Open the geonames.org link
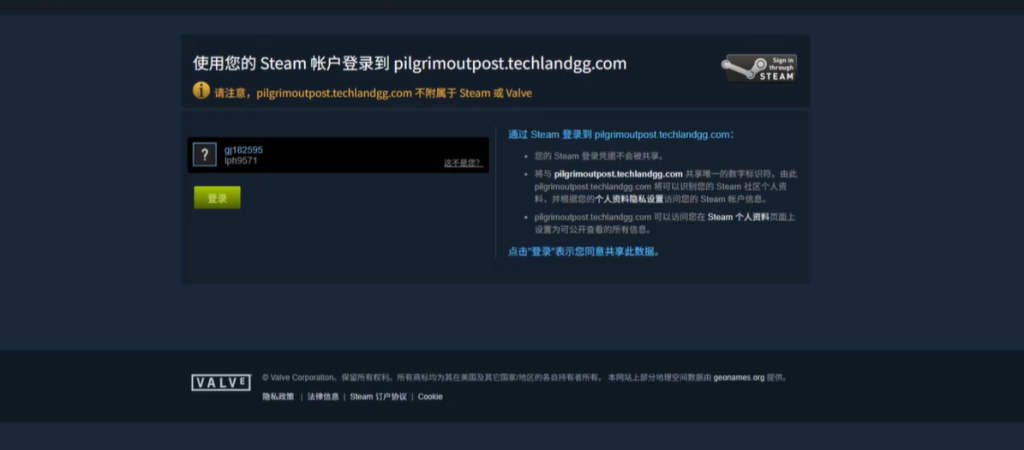Viewport: 1024px width, 450px height. (739, 378)
